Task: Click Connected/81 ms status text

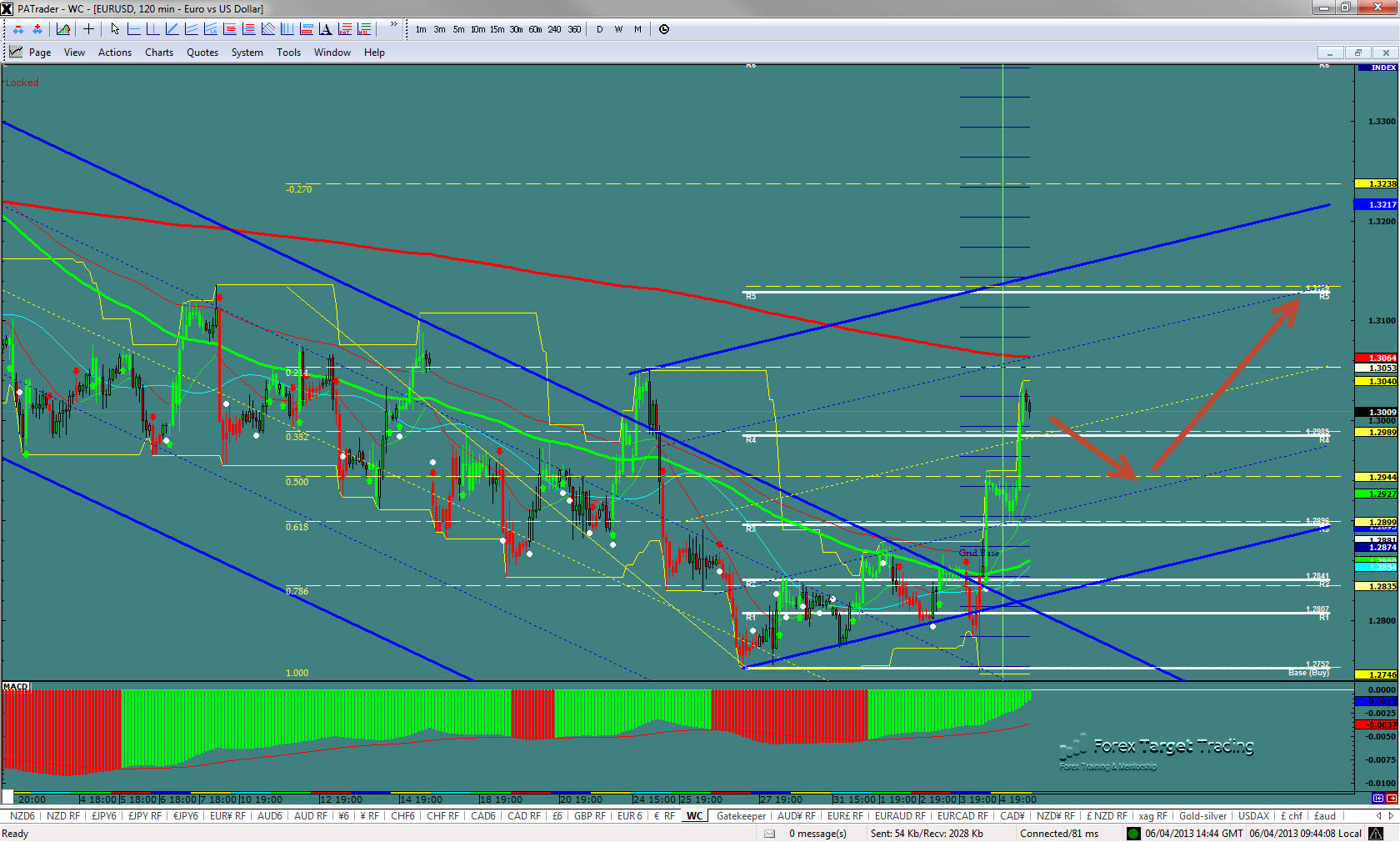Action: [x=1059, y=834]
